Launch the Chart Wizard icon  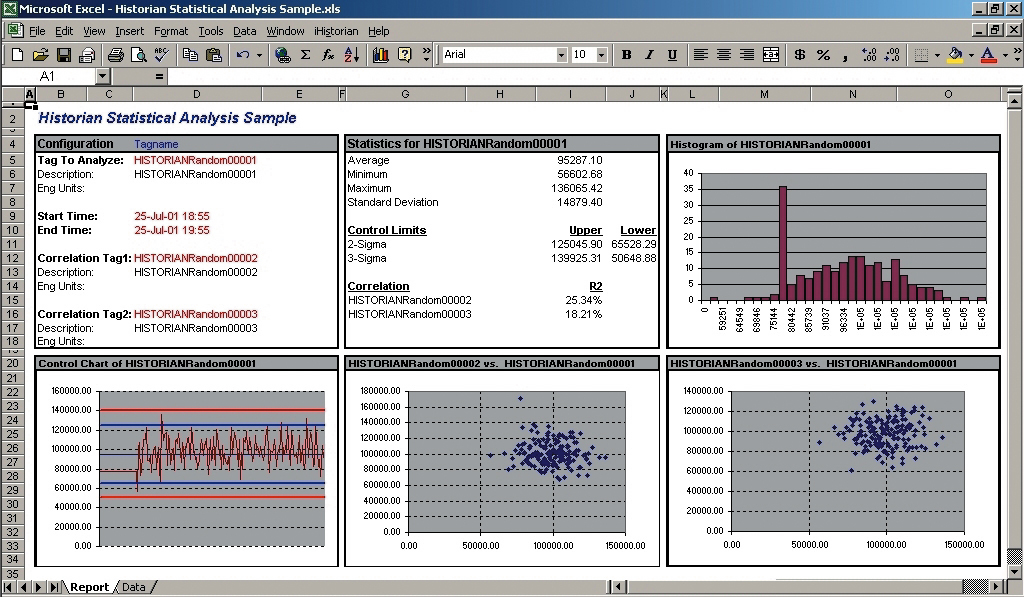(381, 55)
